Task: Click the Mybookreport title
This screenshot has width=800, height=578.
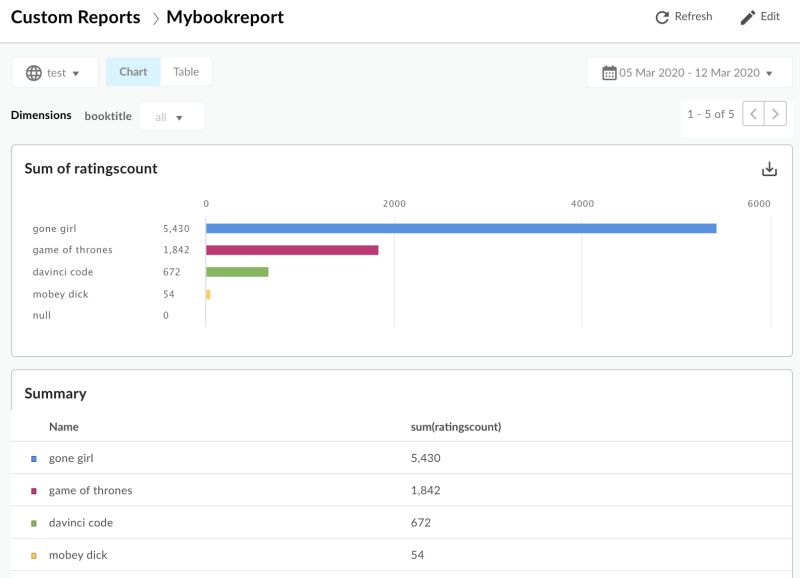Action: click(227, 17)
